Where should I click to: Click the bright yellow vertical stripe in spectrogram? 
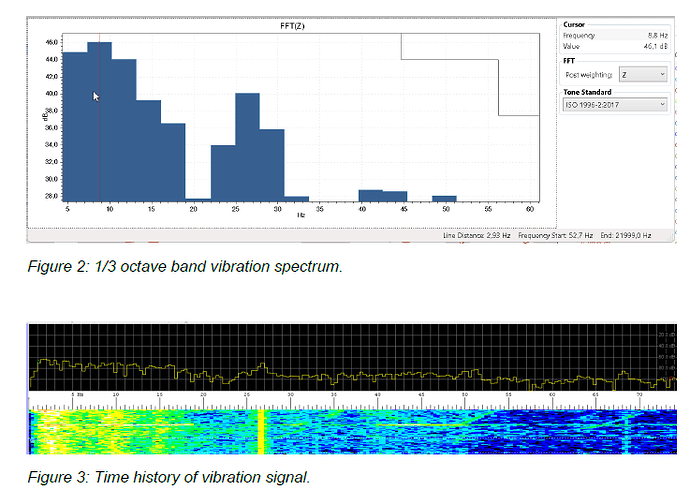click(x=263, y=430)
